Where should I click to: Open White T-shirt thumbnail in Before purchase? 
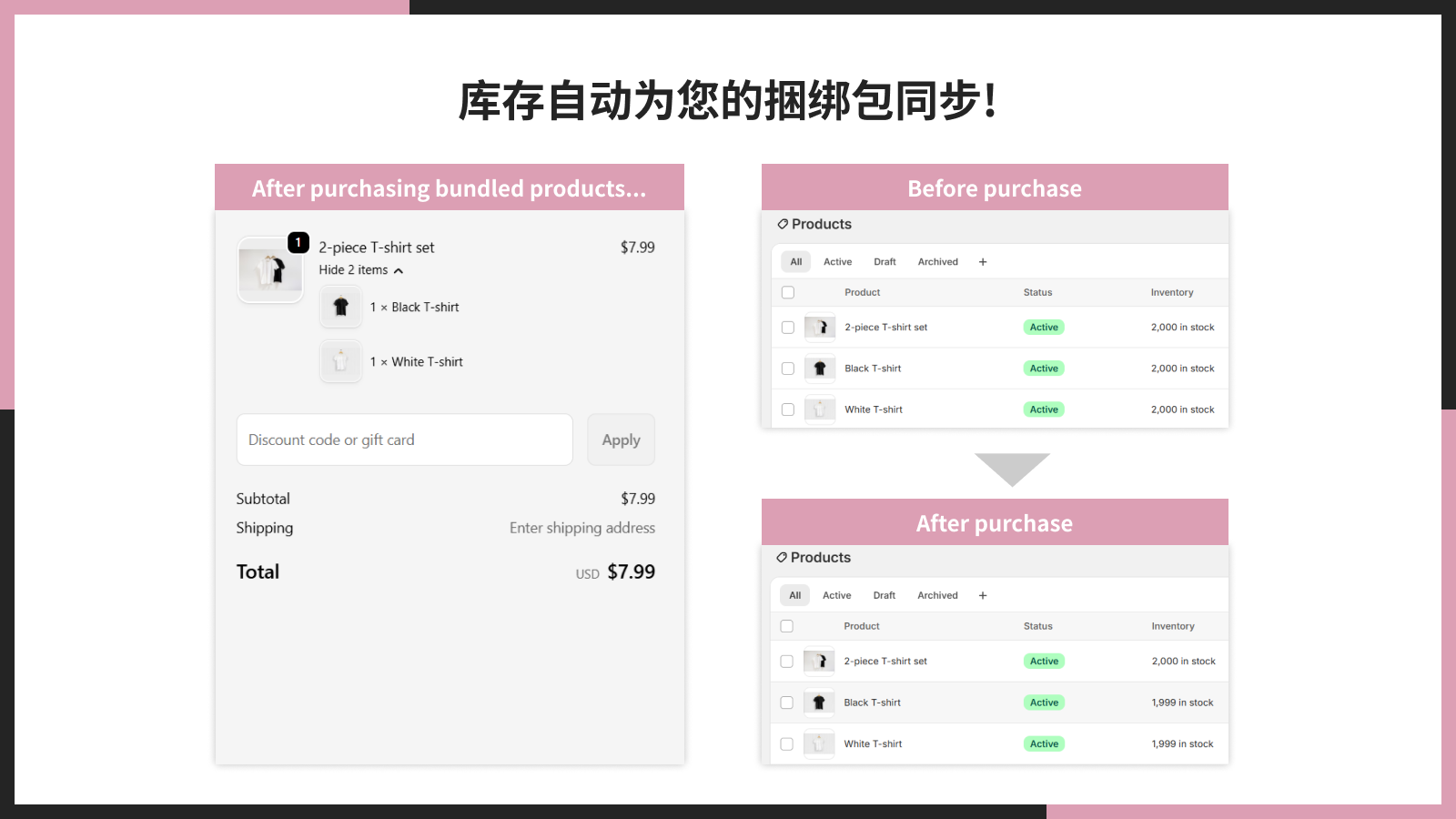[x=820, y=409]
